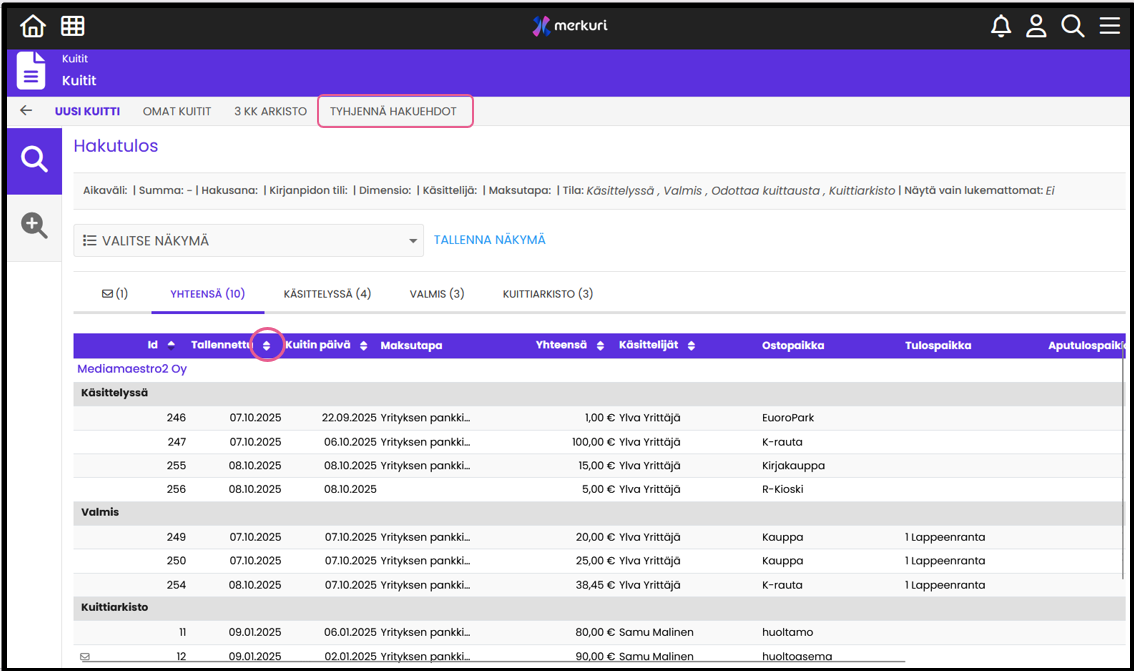Click the back arrow icon

tap(26, 111)
